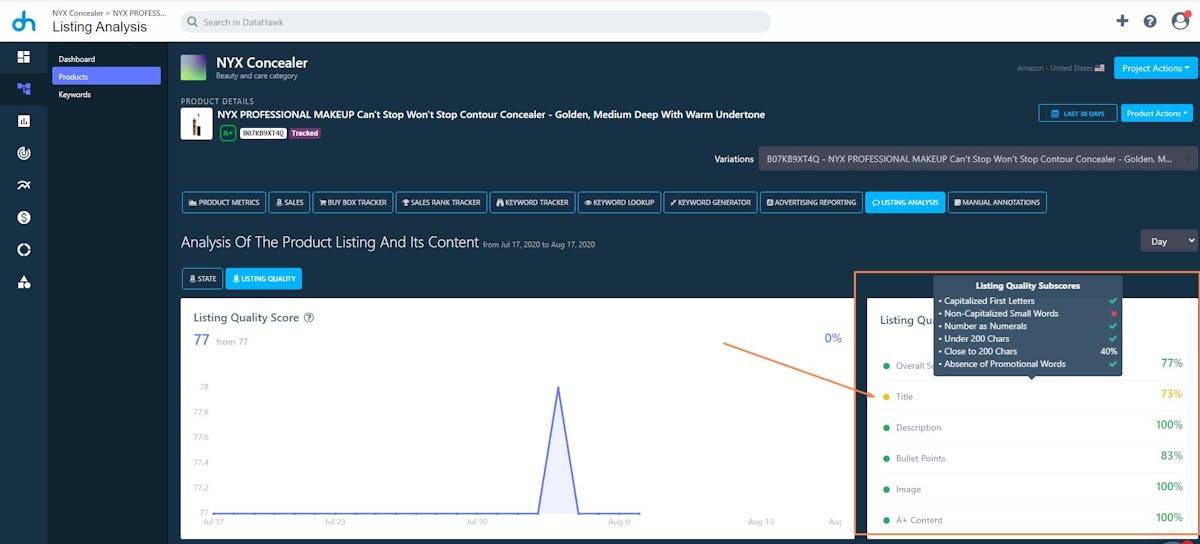Click the Title 73% score value
Viewport: 1200px width, 544px height.
pos(1171,394)
